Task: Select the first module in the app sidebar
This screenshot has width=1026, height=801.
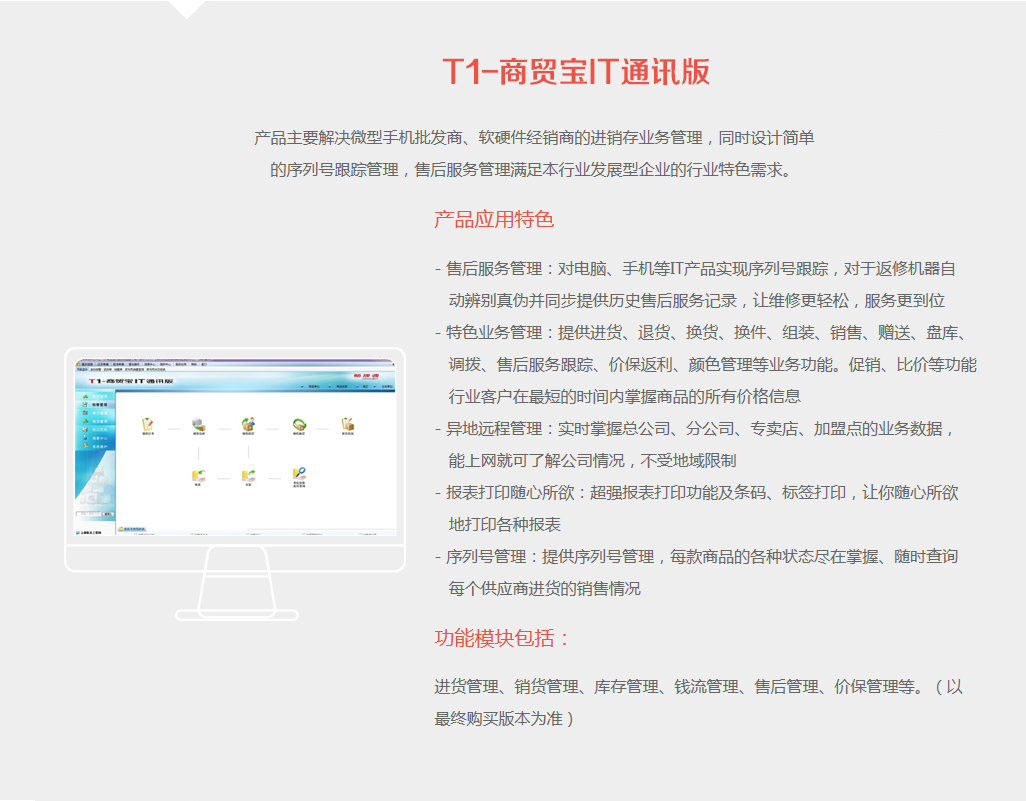Action: click(x=98, y=397)
